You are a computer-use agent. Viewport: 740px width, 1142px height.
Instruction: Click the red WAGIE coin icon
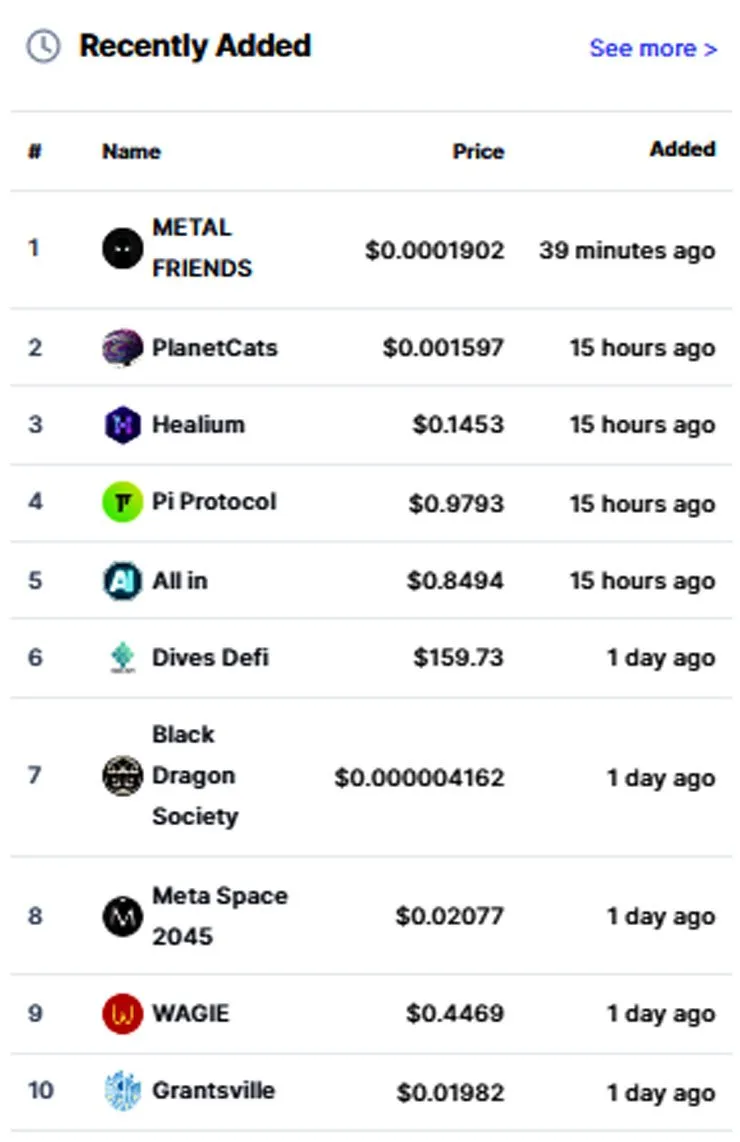tap(122, 1014)
